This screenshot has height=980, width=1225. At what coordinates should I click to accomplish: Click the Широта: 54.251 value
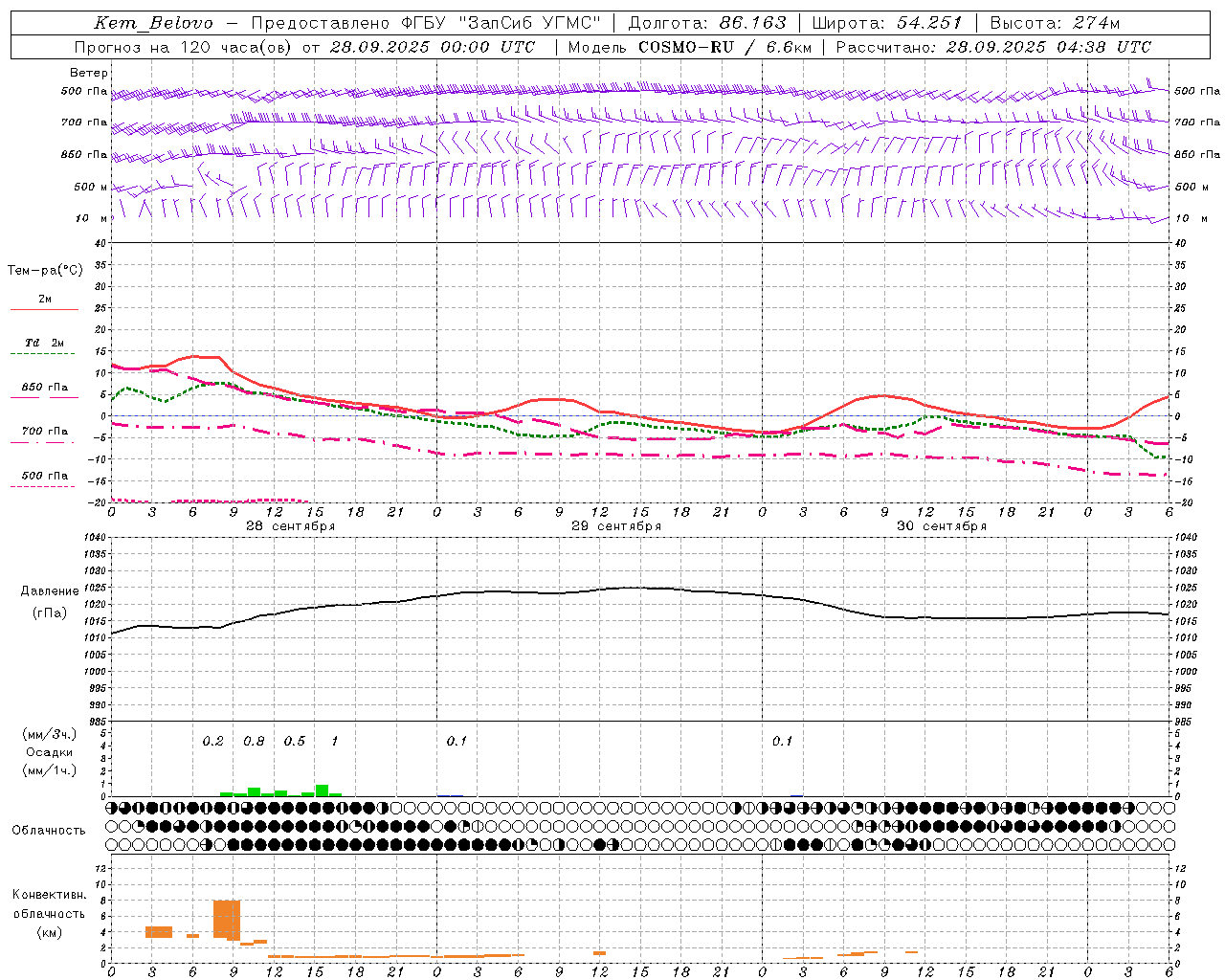887,23
